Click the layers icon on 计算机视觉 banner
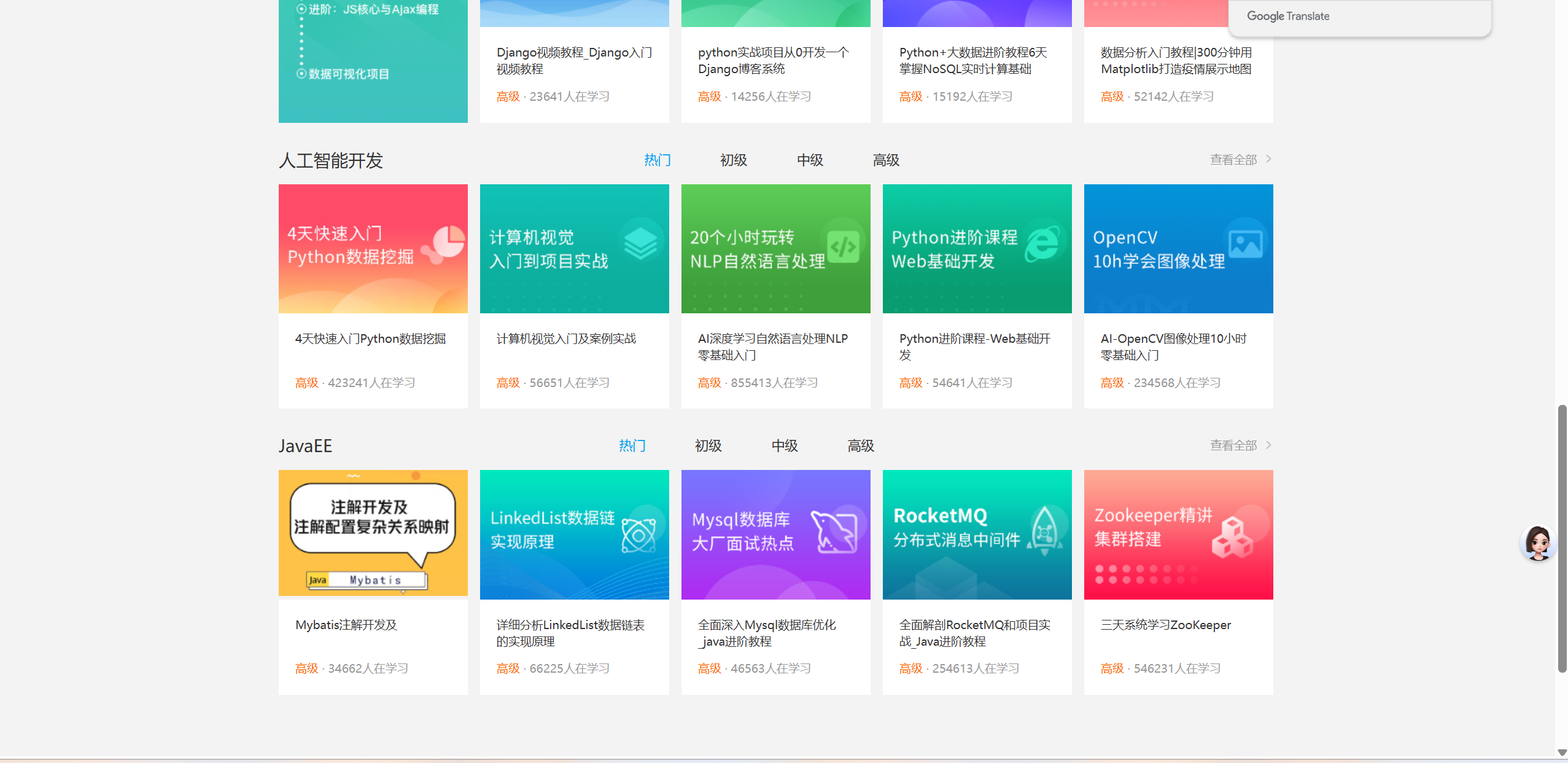Viewport: 1568px width, 763px height. [x=640, y=243]
